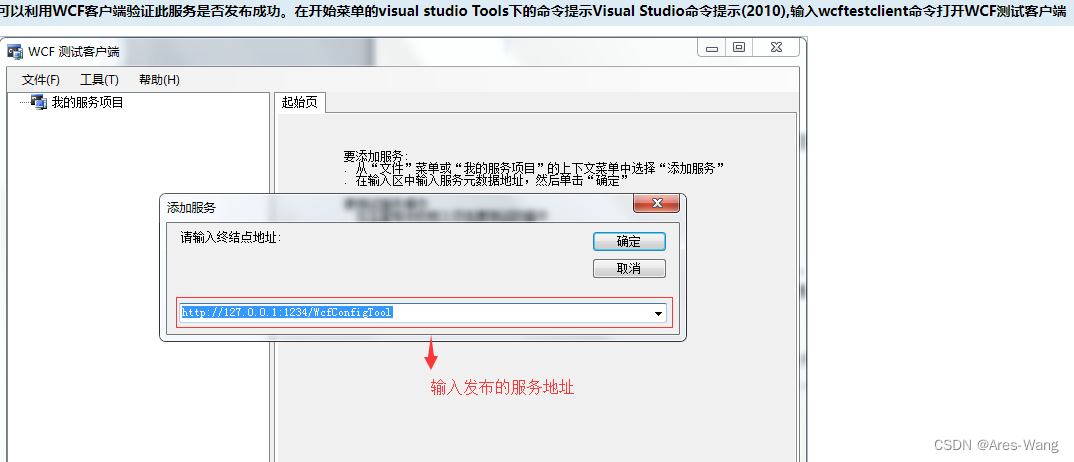Click the WCF 测试客户端 title bar app icon
The height and width of the screenshot is (462, 1074).
click(x=15, y=52)
